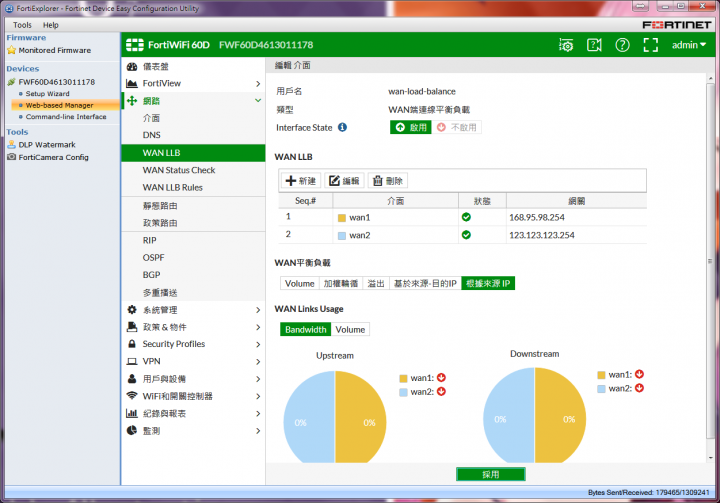Click the Upstream legend wan1 color swatch

coord(403,379)
